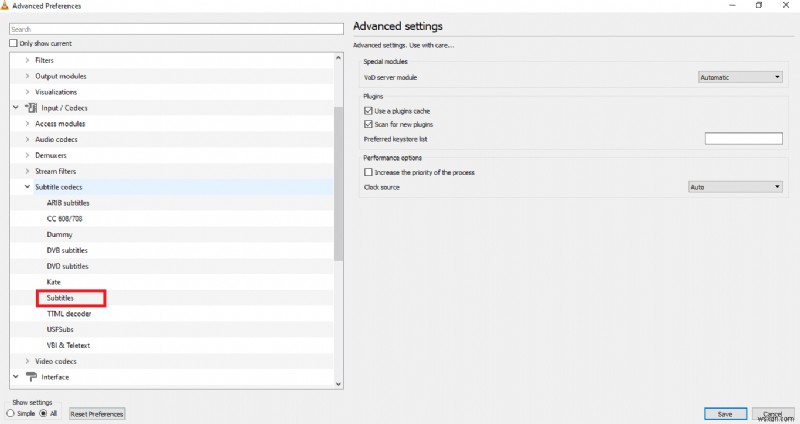
Task: Click the Input / Codecs category icon
Action: (30, 108)
